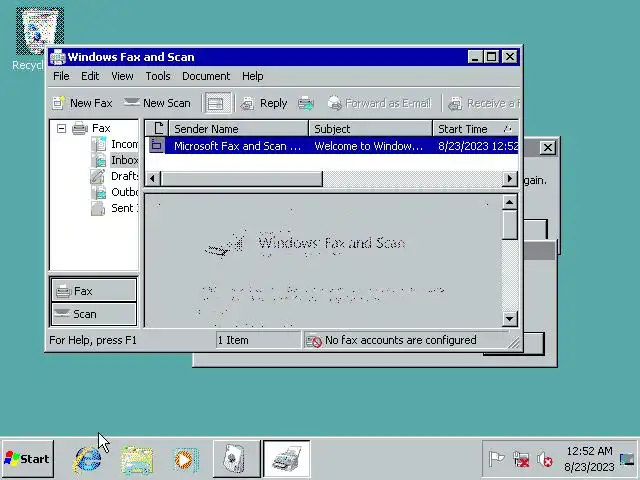Click the Receive a fax toolbar button
640x480 pixels.
coord(484,103)
